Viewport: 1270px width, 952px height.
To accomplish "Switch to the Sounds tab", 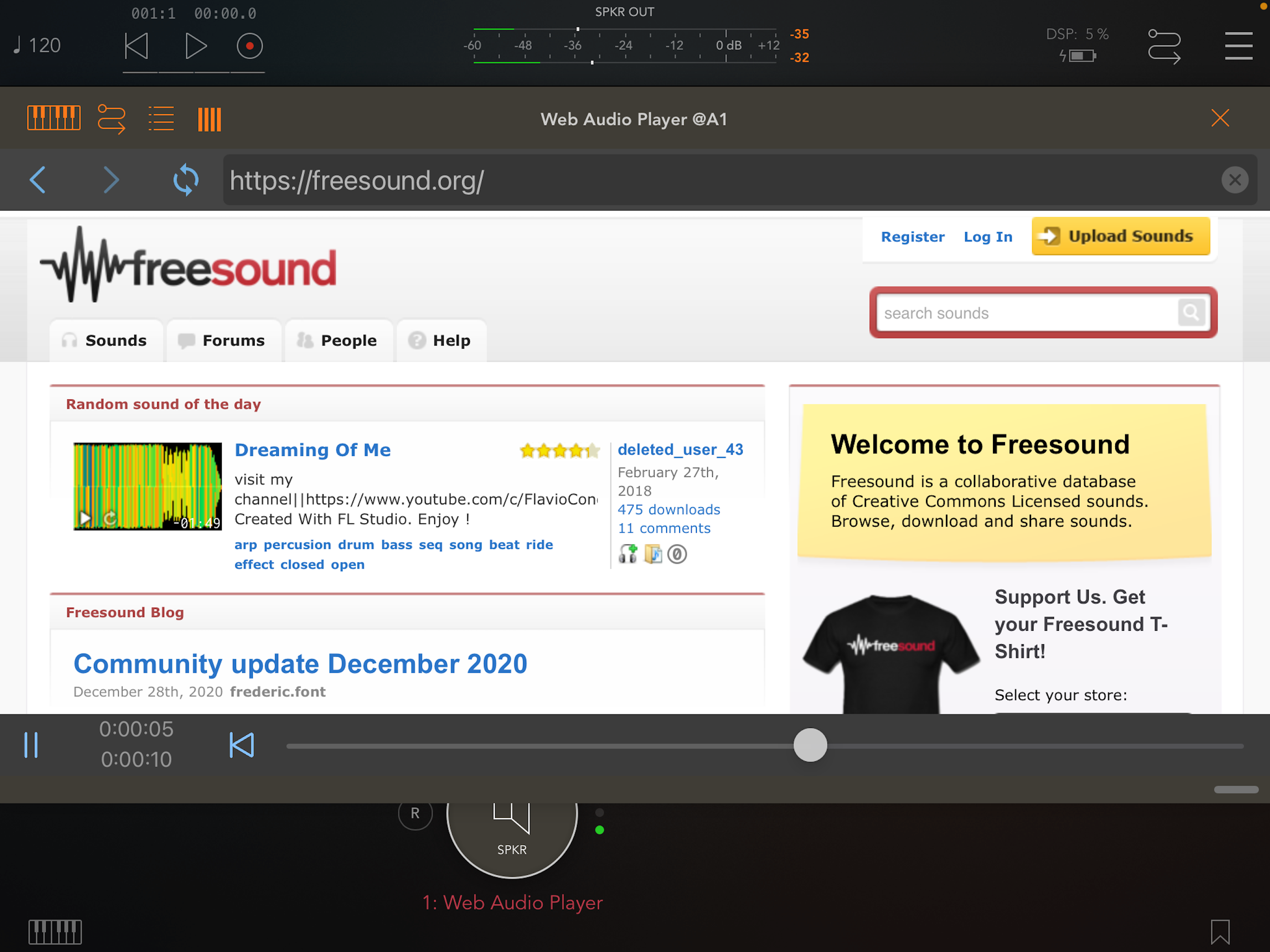I will pyautogui.click(x=106, y=340).
